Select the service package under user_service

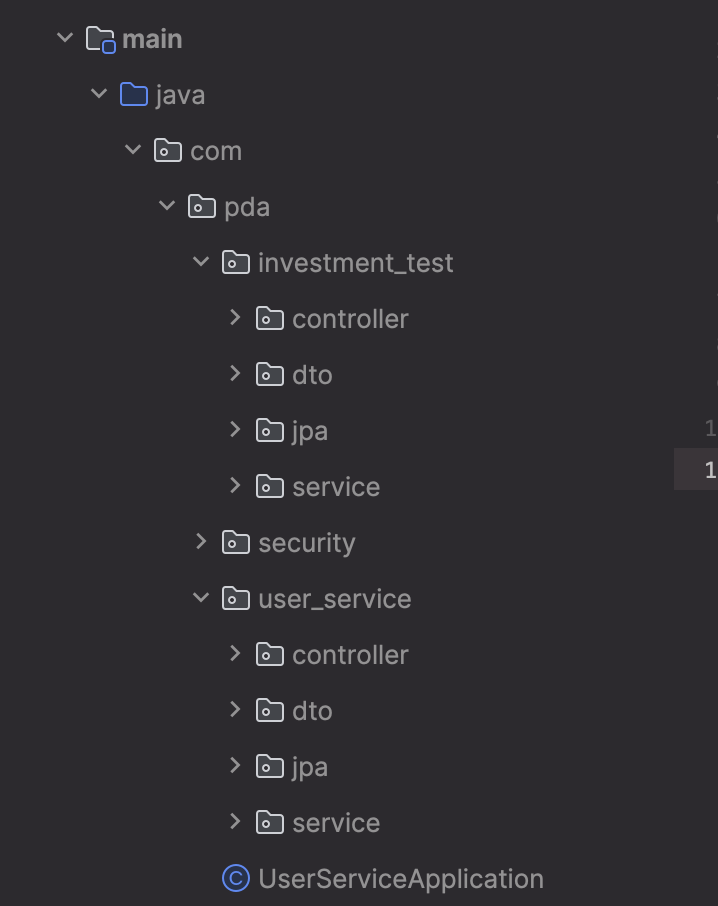click(x=335, y=822)
